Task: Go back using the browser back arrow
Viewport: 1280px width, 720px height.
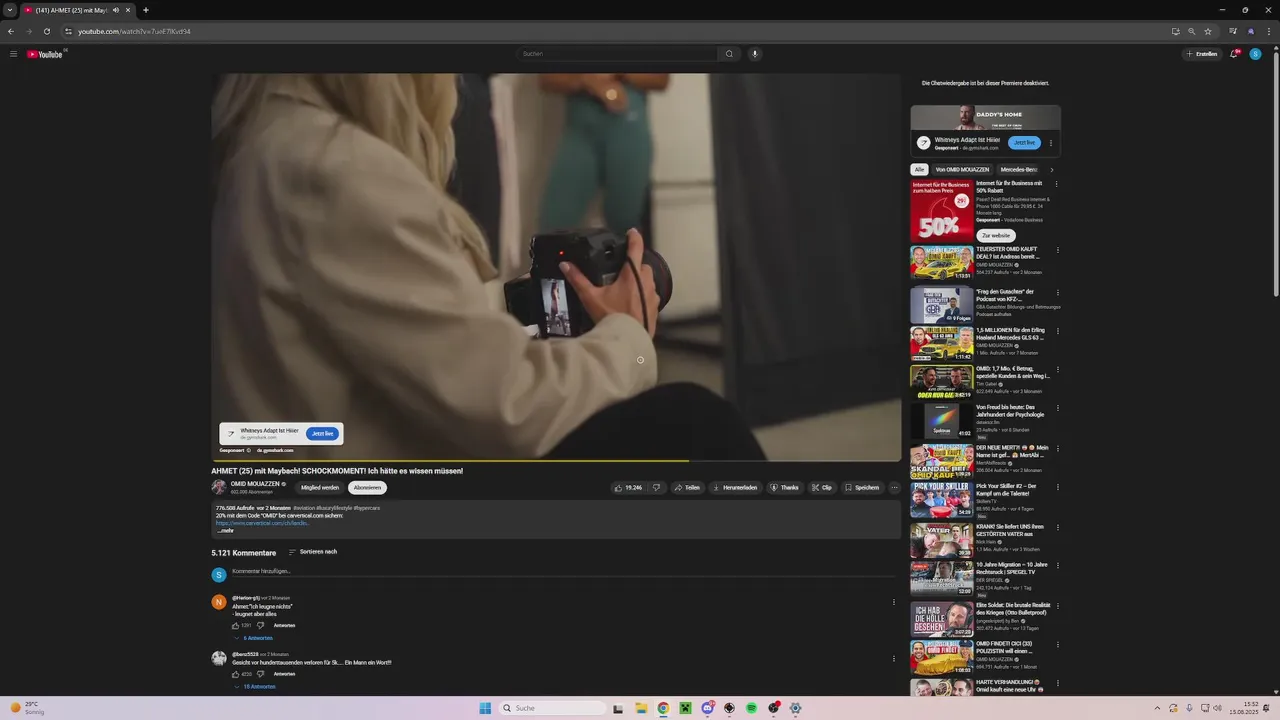Action: pos(11,31)
